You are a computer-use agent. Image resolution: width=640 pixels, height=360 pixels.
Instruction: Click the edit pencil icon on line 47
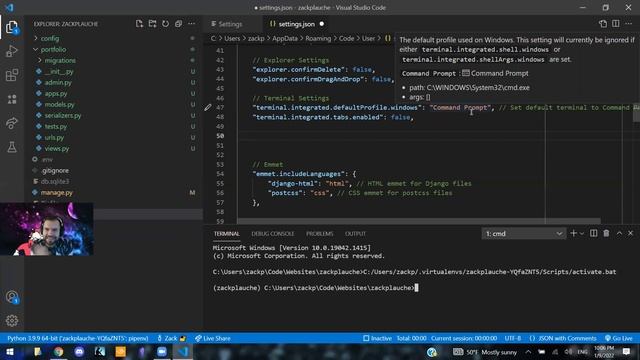click(x=208, y=107)
